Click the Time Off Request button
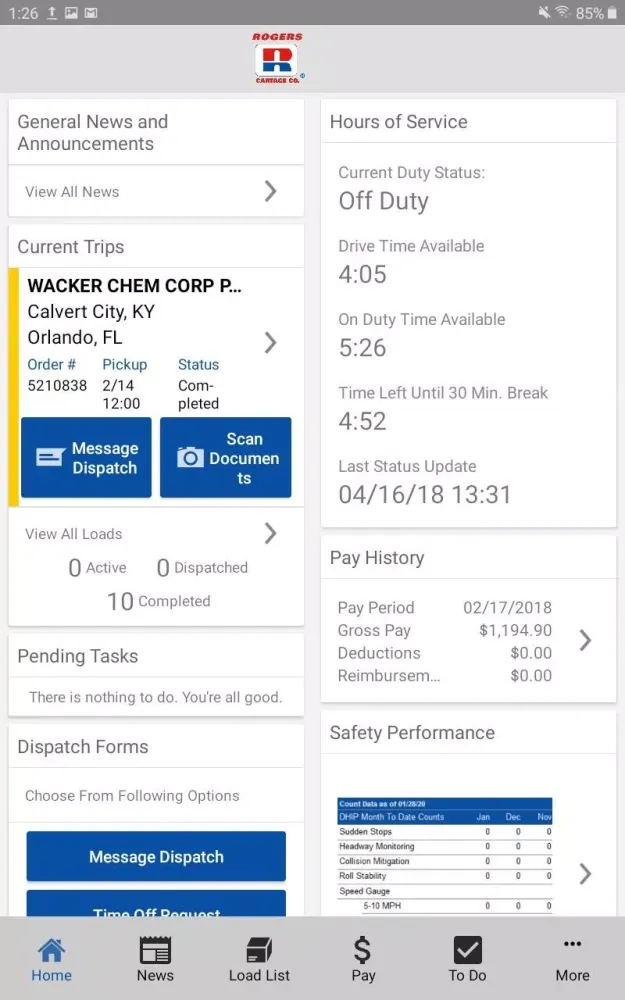Image resolution: width=625 pixels, height=1000 pixels. click(x=156, y=904)
